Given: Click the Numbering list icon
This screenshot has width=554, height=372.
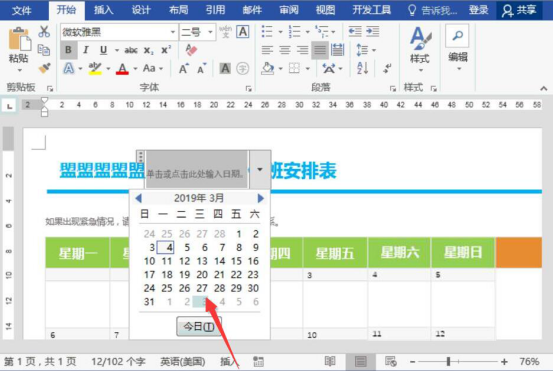Looking at the screenshot, I should (295, 32).
